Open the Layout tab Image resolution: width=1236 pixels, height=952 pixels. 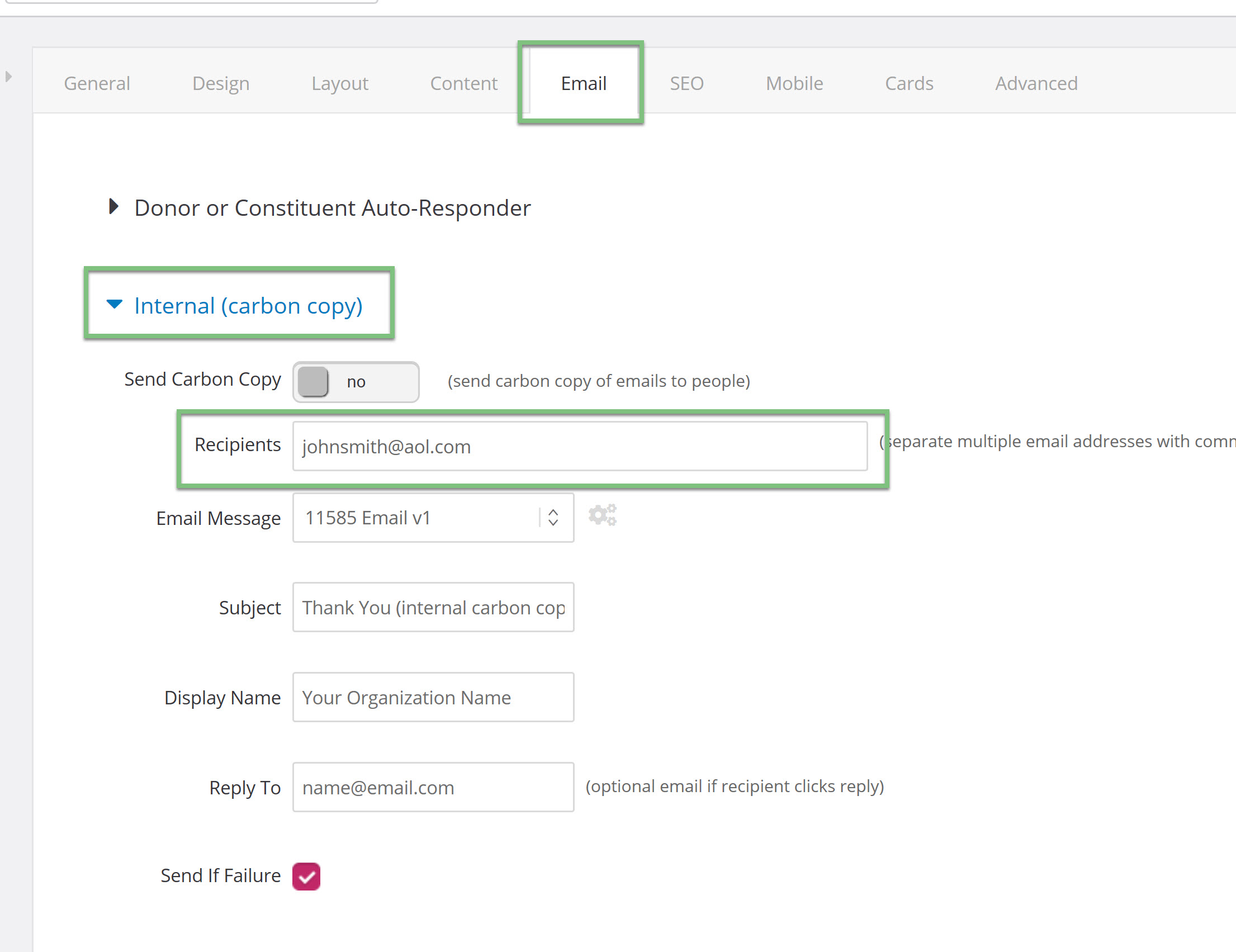339,83
